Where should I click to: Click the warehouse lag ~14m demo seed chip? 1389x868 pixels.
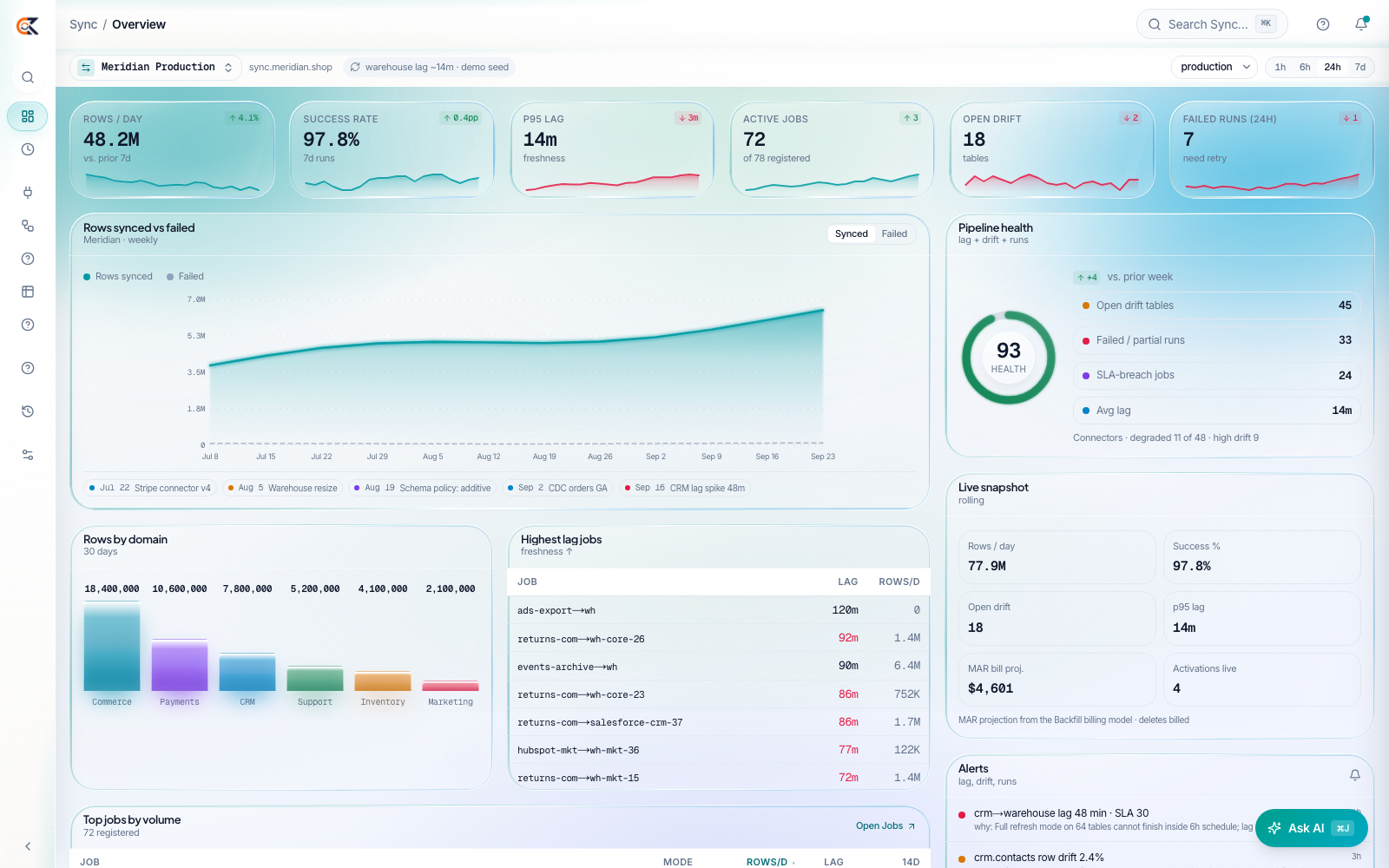pos(429,68)
